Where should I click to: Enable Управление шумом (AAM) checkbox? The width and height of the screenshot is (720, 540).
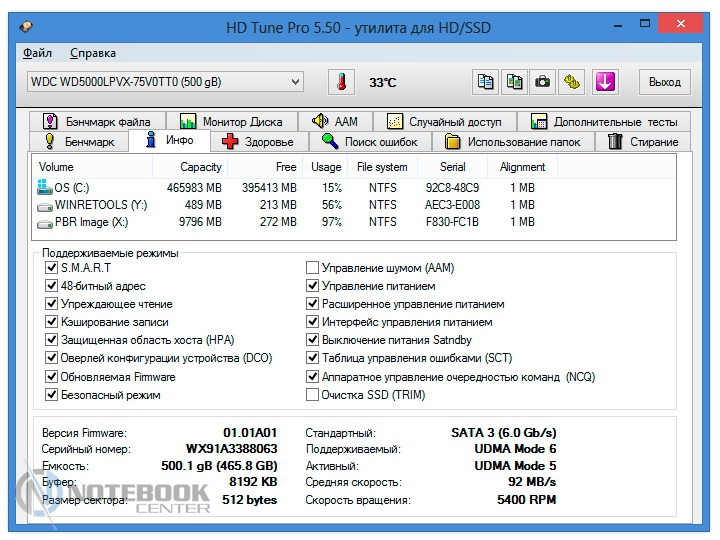(x=313, y=268)
